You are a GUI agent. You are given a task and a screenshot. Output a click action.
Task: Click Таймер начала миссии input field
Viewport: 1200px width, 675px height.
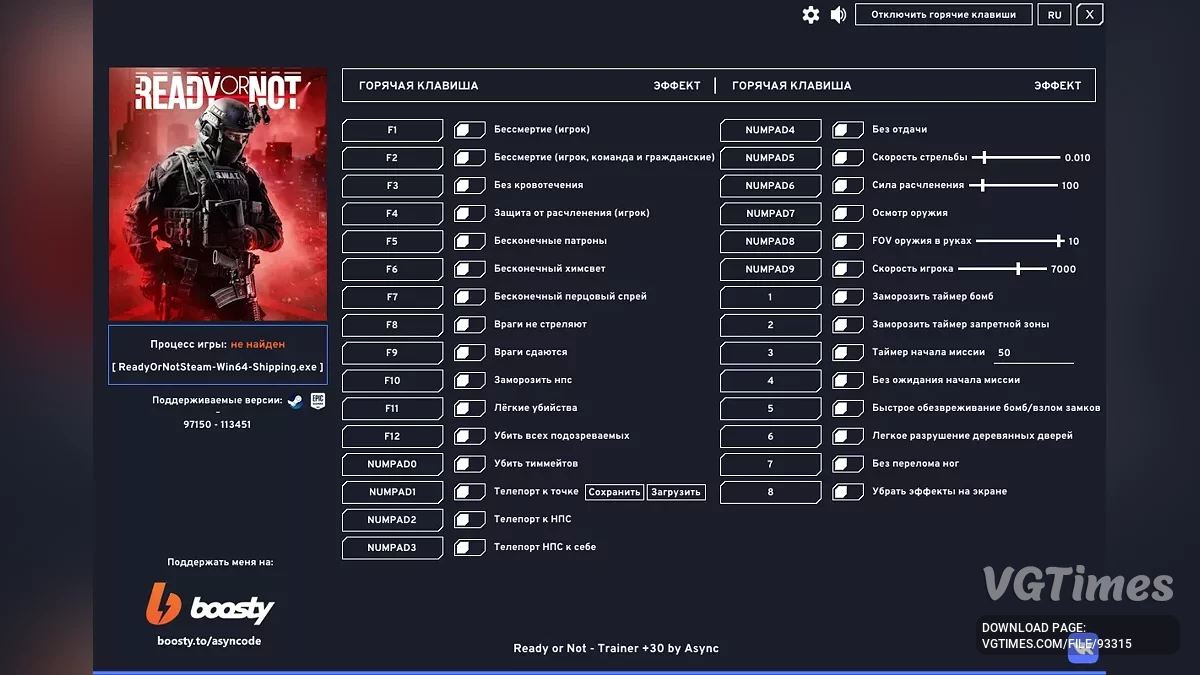click(x=1034, y=353)
